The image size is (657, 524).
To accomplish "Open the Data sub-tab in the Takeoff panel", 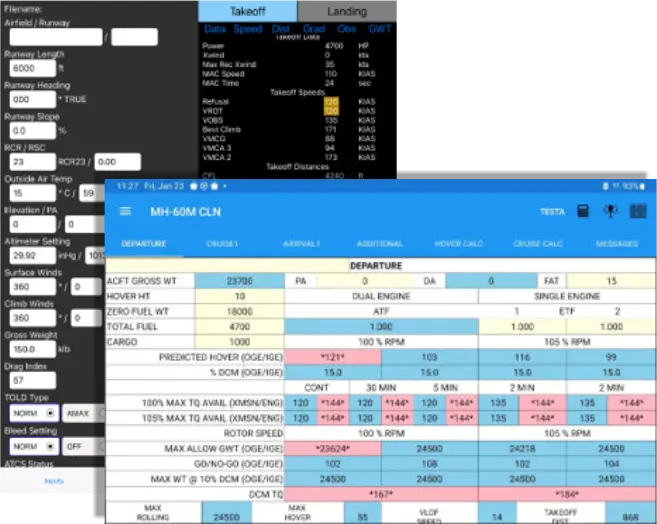I will [215, 29].
